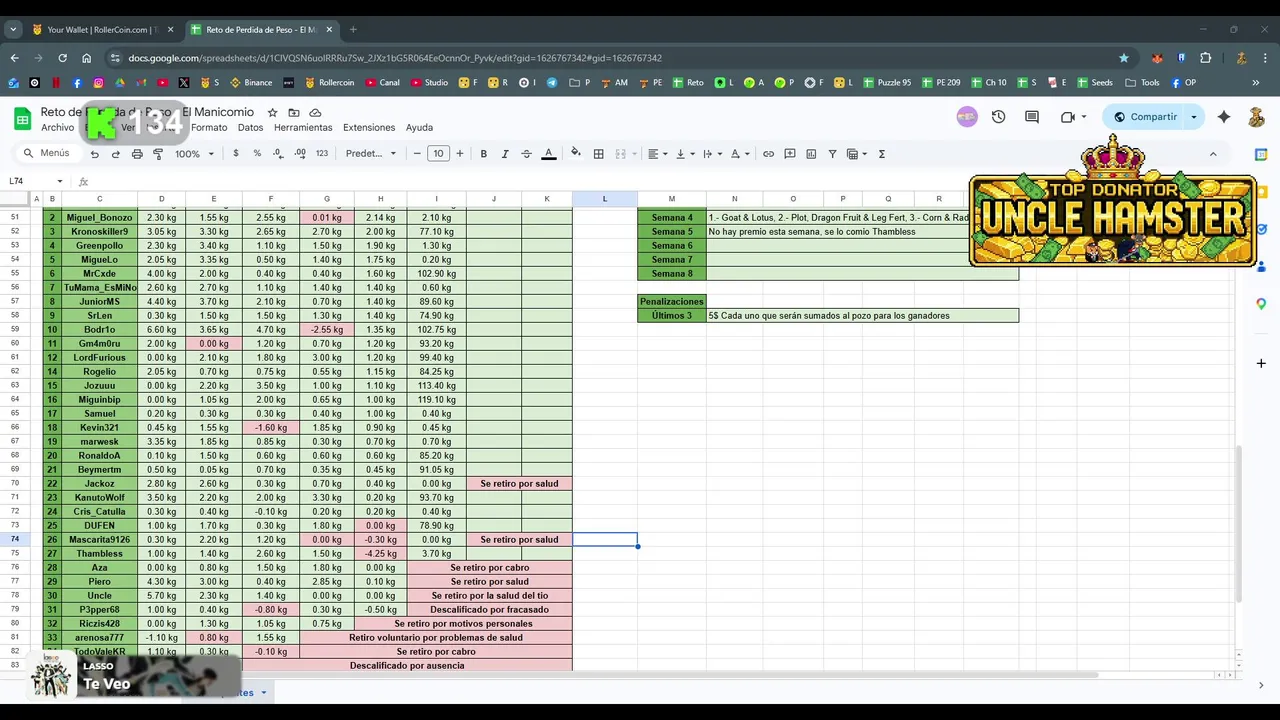Open the Ayuda menu
Viewport: 1280px width, 720px height.
pyautogui.click(x=419, y=128)
